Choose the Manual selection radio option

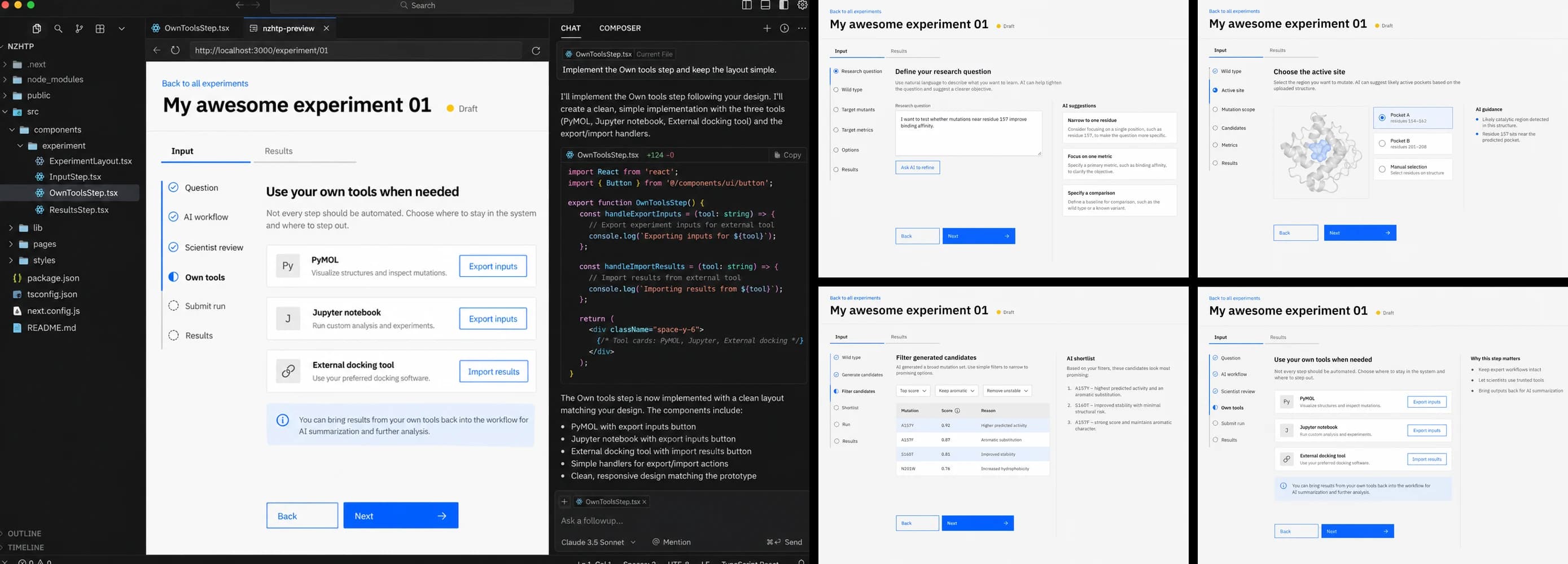coord(1382,169)
